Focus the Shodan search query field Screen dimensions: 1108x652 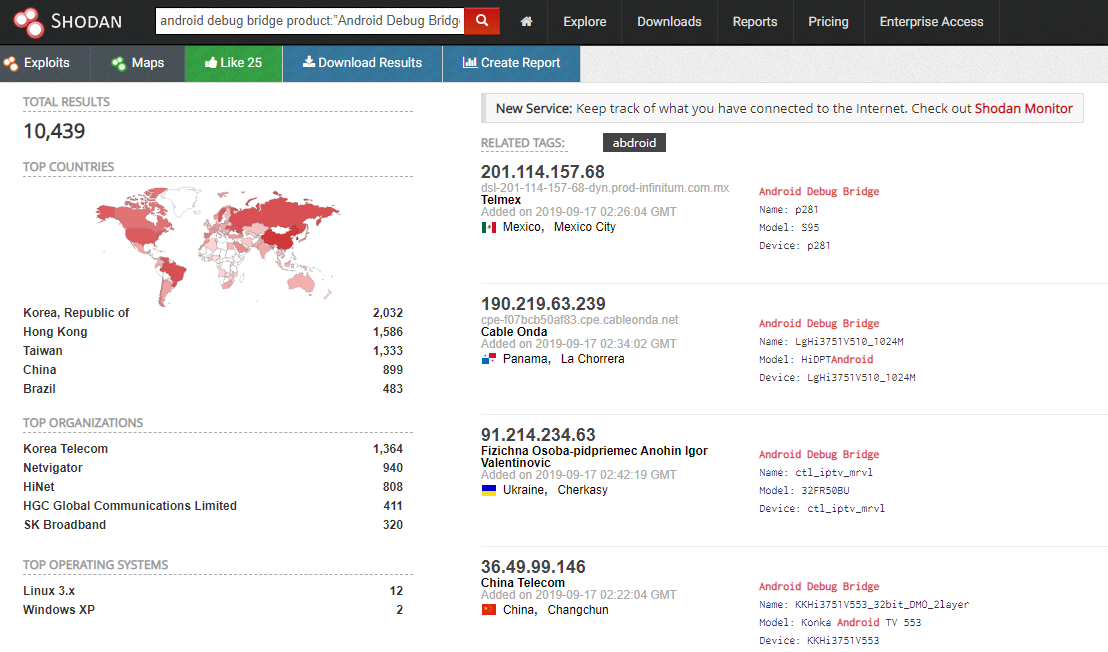[x=310, y=20]
